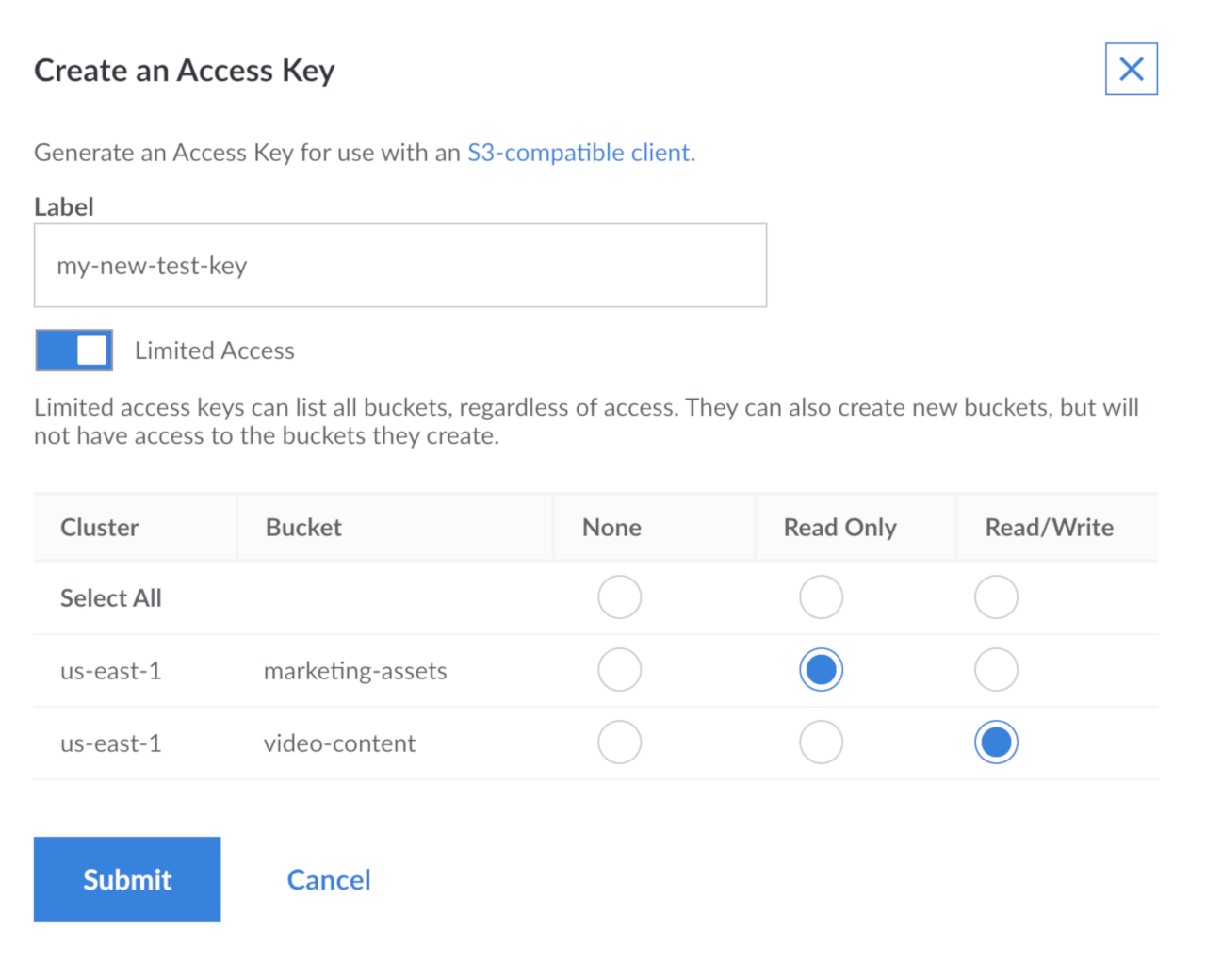Image resolution: width=1206 pixels, height=980 pixels.
Task: Grant Read/Write access to marketing-assets
Action: point(996,669)
